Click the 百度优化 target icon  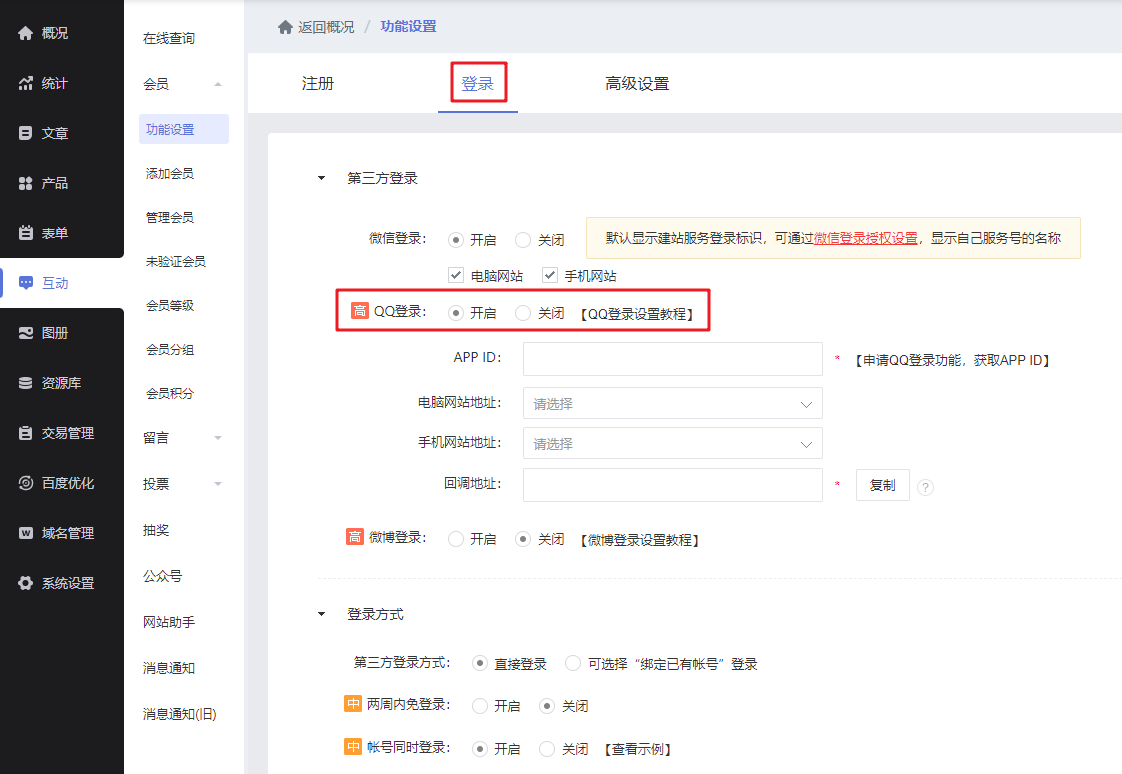click(26, 483)
